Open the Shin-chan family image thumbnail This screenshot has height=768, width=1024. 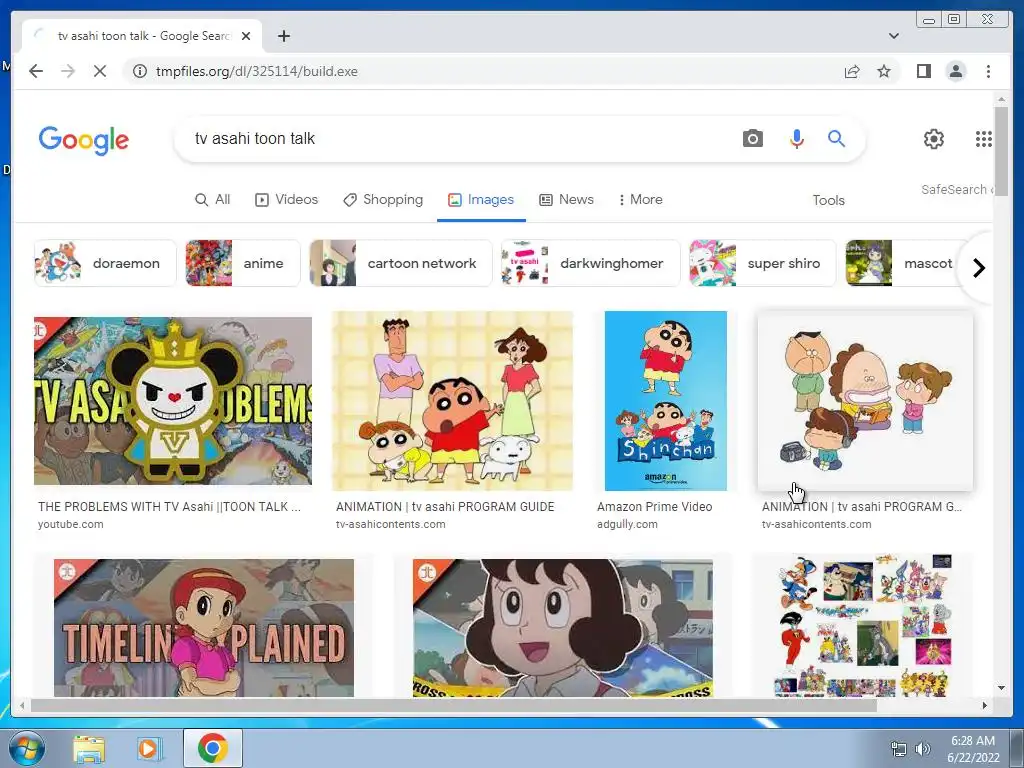tap(453, 401)
